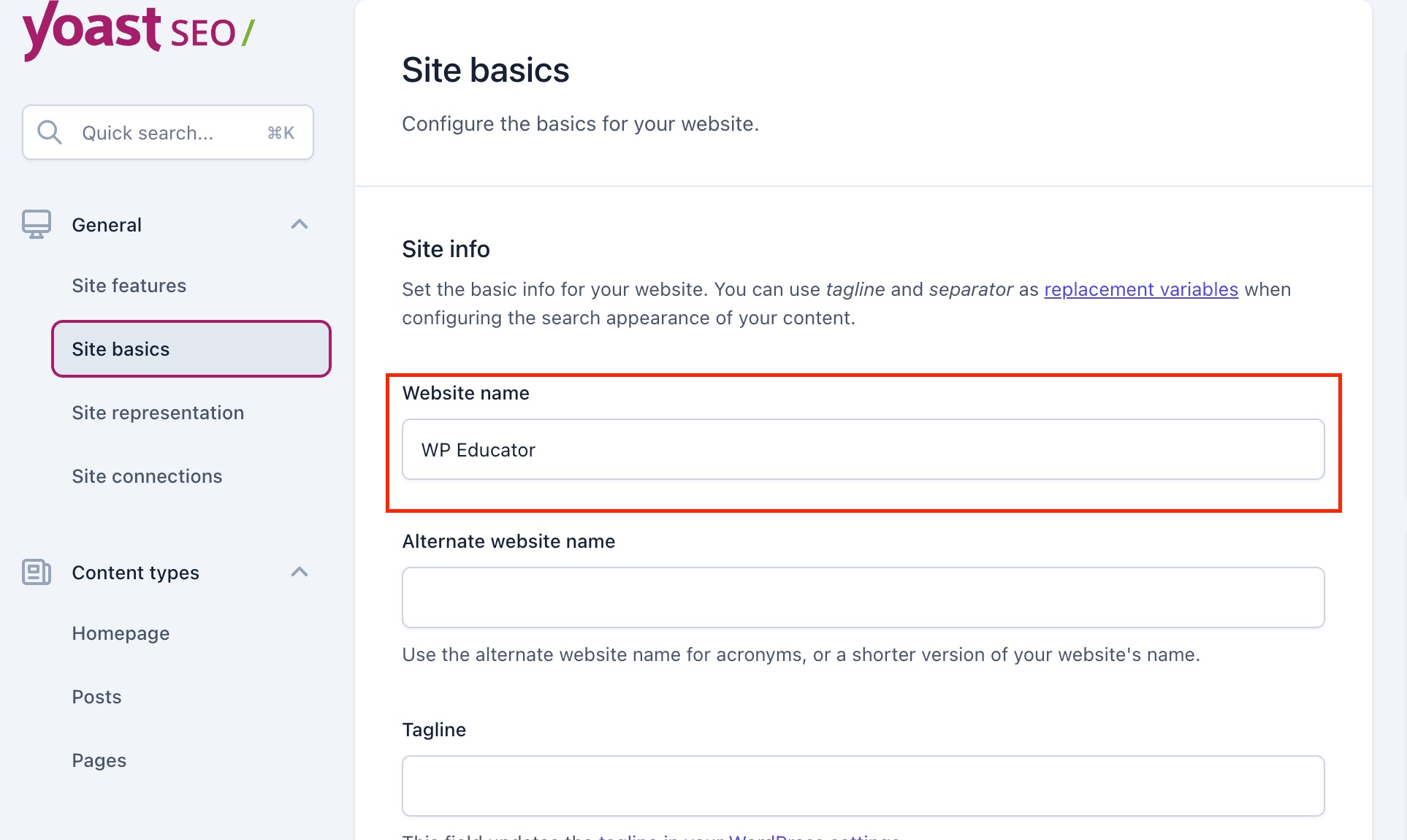This screenshot has width=1407, height=840.
Task: Open Site features settings
Action: click(129, 286)
